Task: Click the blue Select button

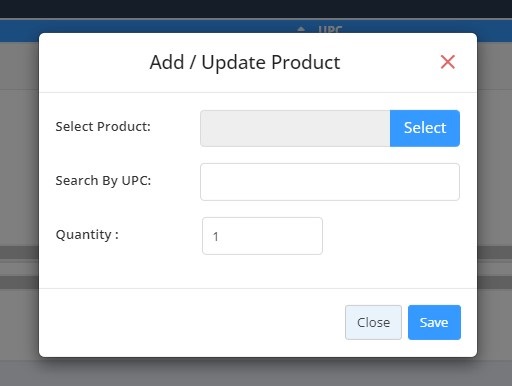Action: point(425,128)
